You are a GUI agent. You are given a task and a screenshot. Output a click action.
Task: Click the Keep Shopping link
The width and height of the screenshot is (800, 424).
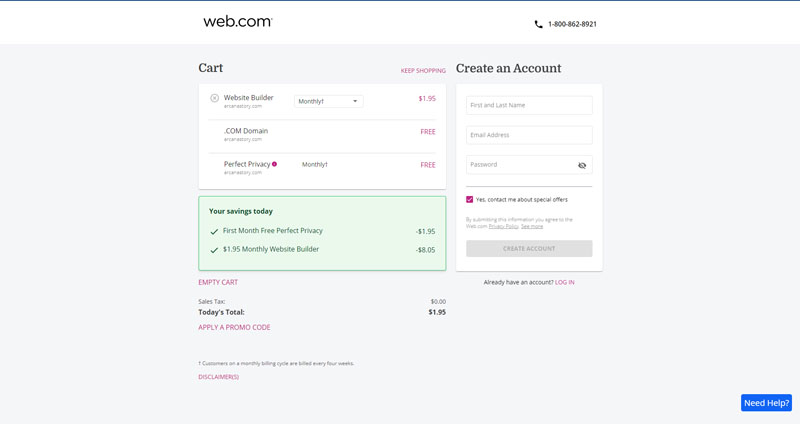tap(423, 70)
